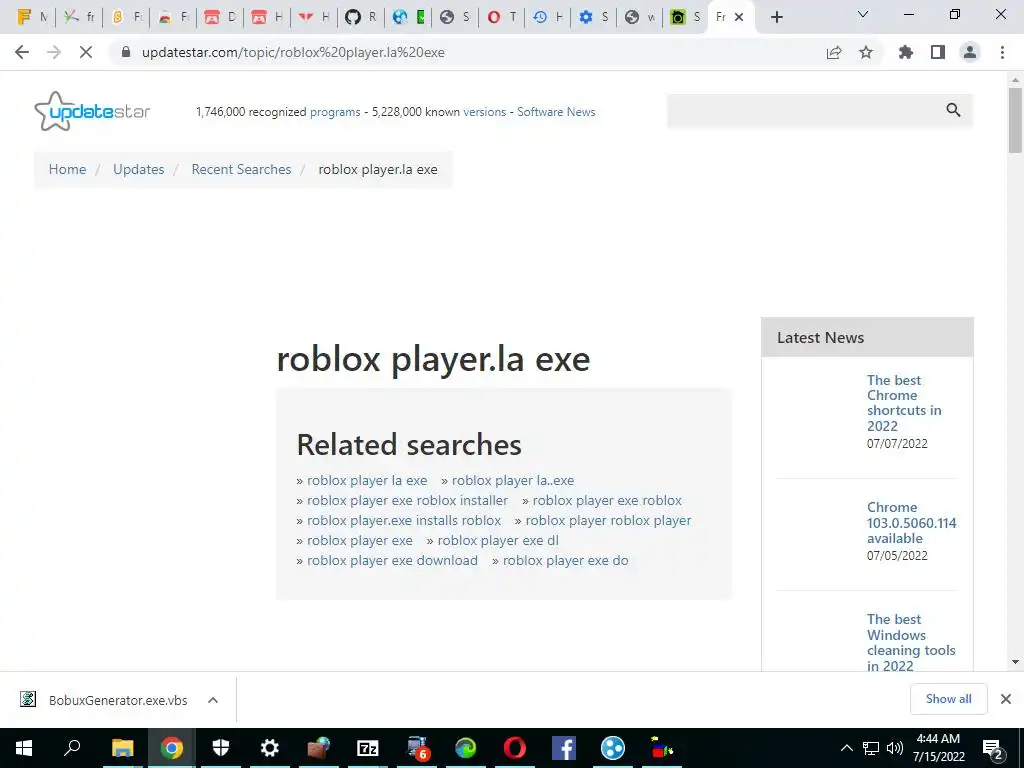This screenshot has width=1024, height=768.
Task: Open the volume speaker icon
Action: 895,748
